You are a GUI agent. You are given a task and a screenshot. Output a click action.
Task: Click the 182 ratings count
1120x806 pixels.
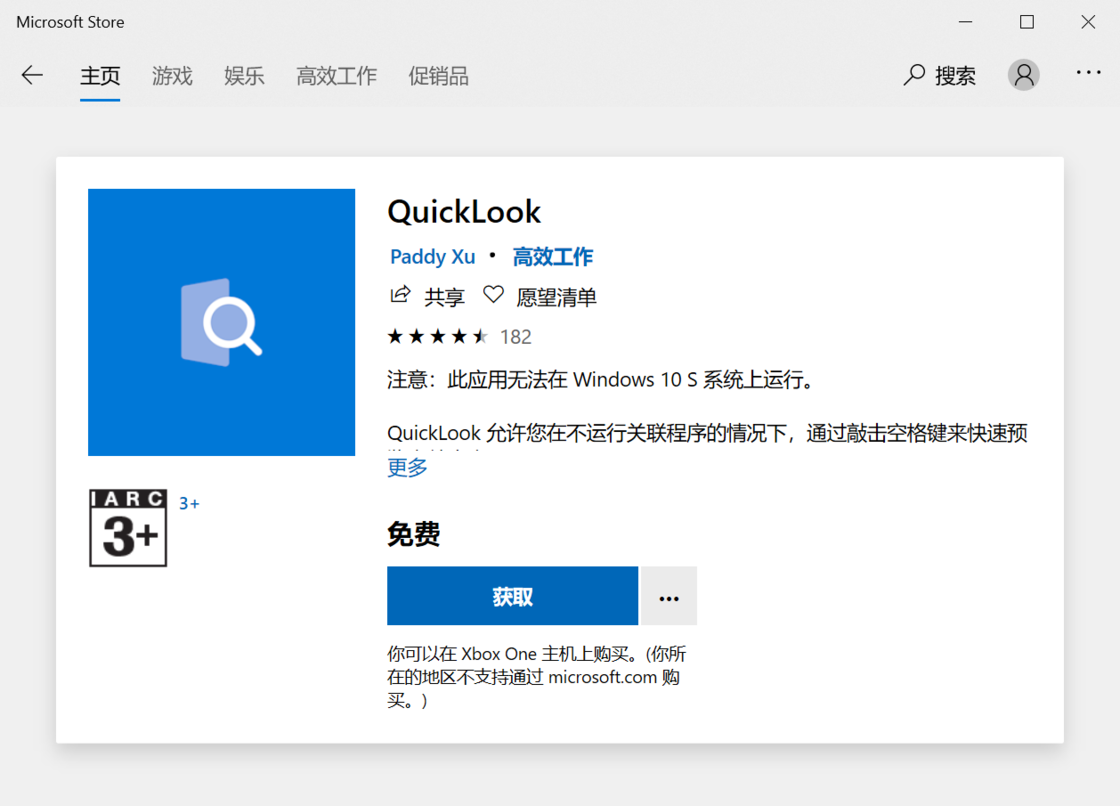516,336
